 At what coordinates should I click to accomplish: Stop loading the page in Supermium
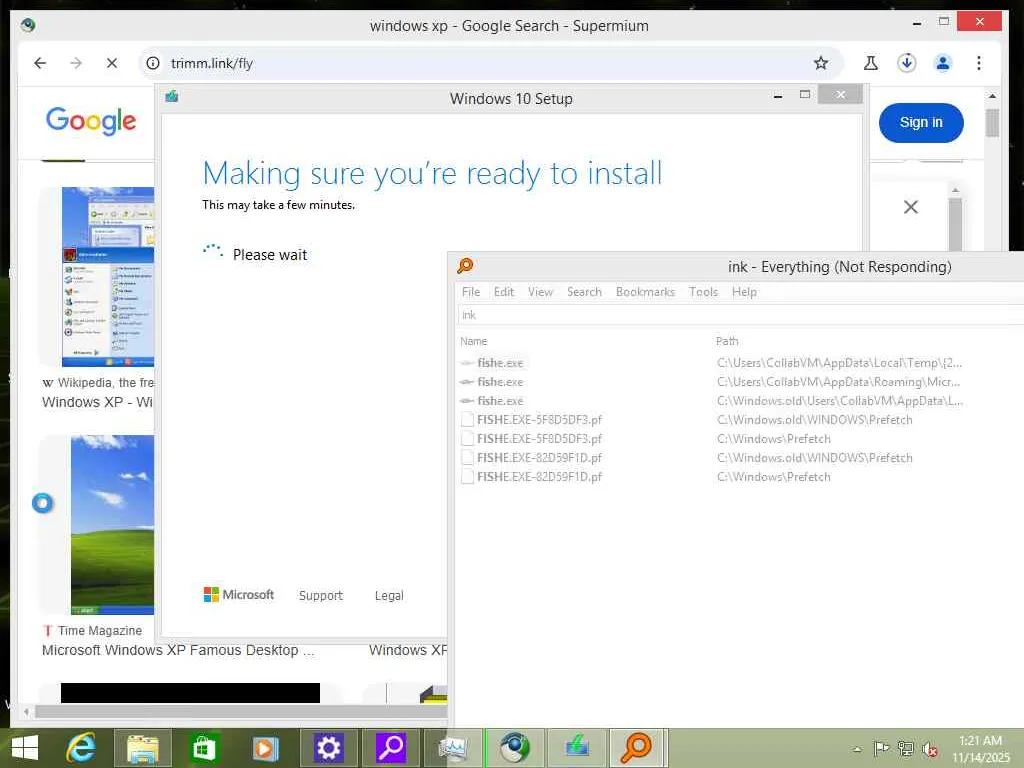[112, 63]
